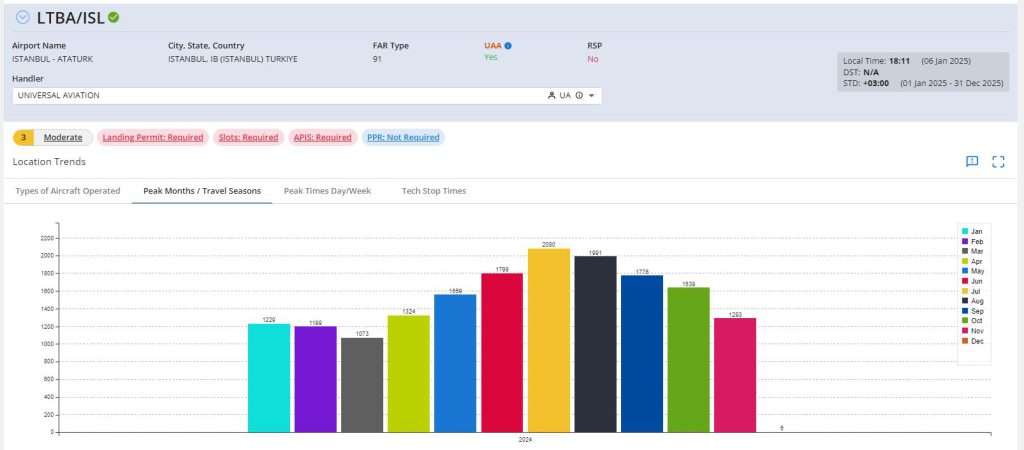The width and height of the screenshot is (1024, 450).
Task: Toggle the Jul legend entry
Action: point(975,291)
